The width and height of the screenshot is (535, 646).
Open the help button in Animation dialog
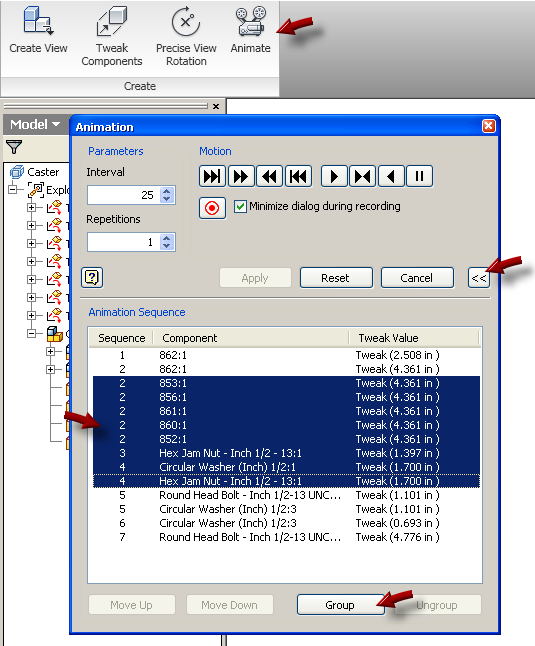click(92, 277)
